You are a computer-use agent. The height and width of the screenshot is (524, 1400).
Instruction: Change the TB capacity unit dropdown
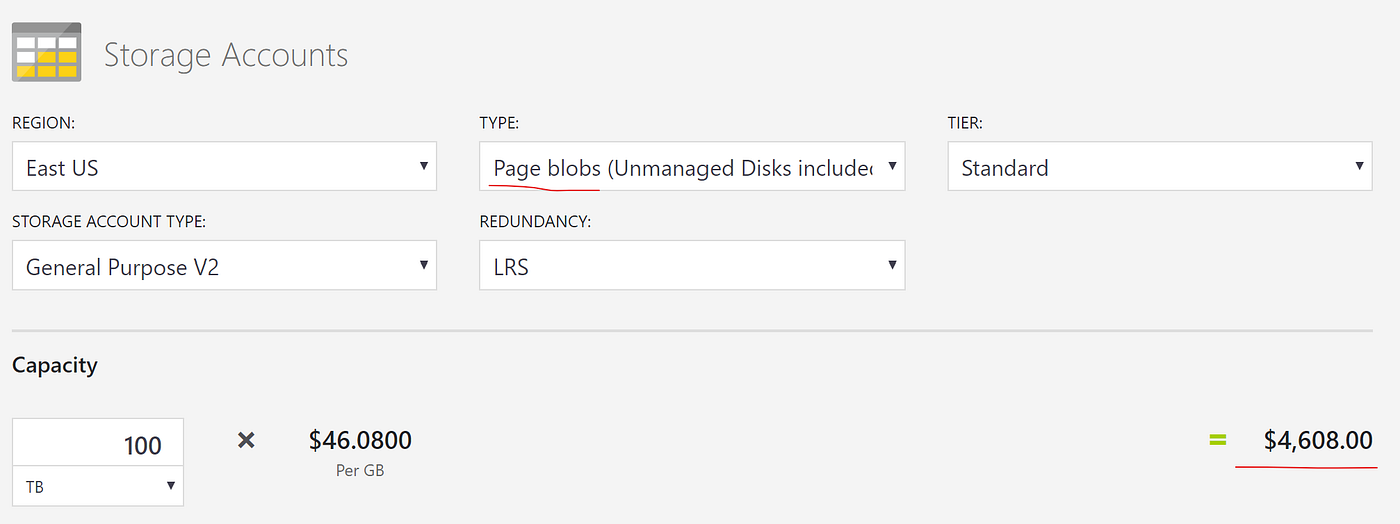(x=98, y=486)
